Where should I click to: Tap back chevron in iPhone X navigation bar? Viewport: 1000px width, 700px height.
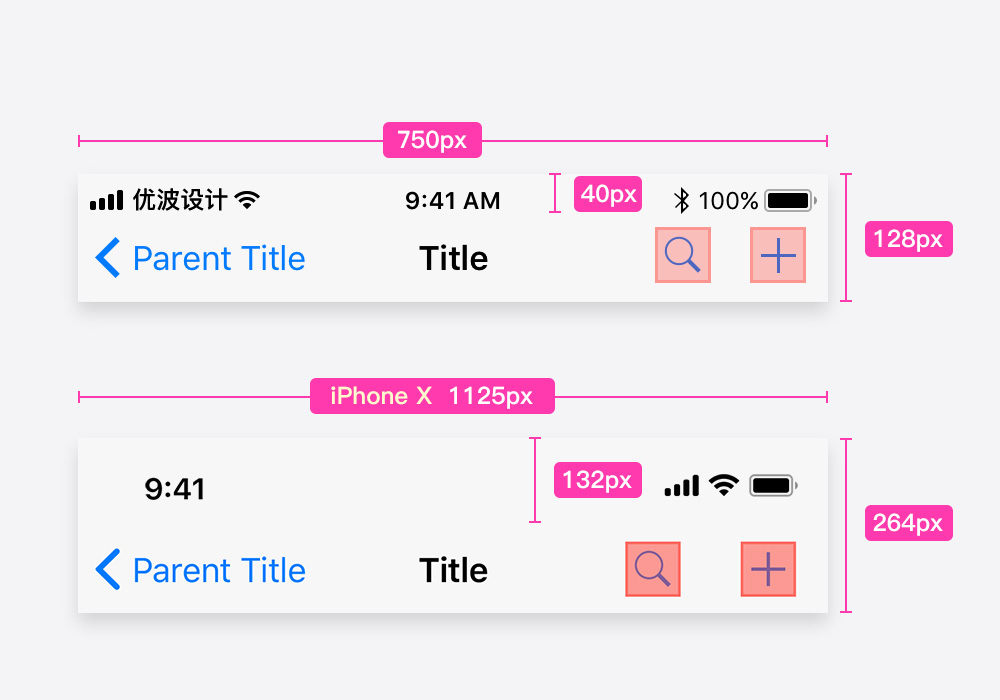coord(107,570)
